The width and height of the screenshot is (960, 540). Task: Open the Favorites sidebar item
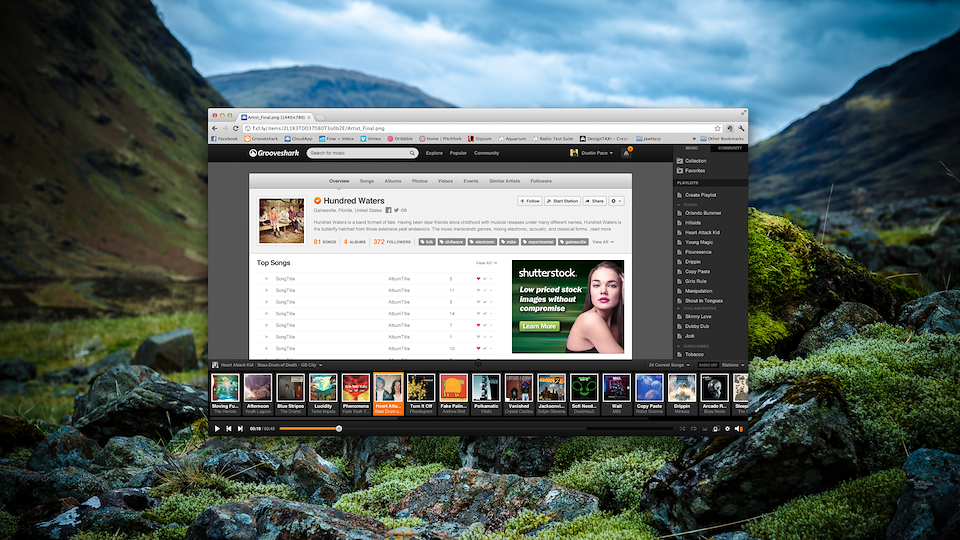694,171
